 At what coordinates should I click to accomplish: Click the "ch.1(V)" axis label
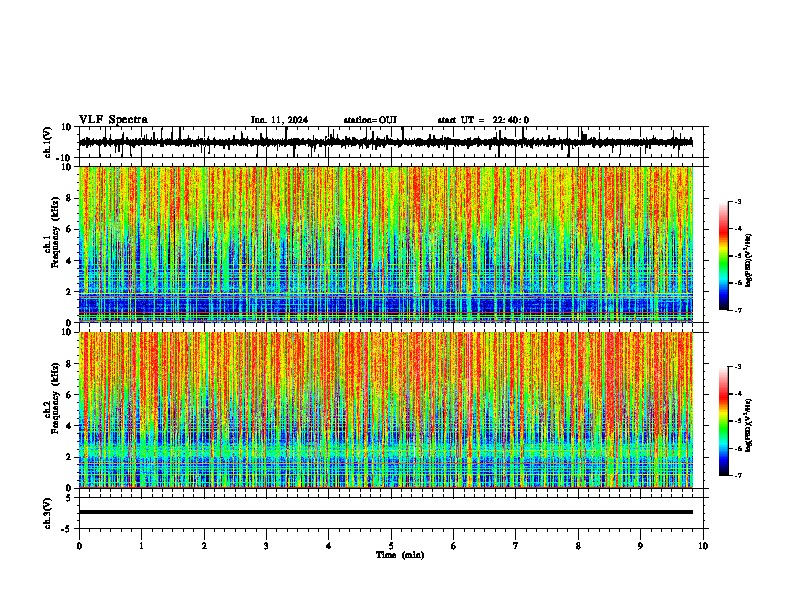point(48,142)
